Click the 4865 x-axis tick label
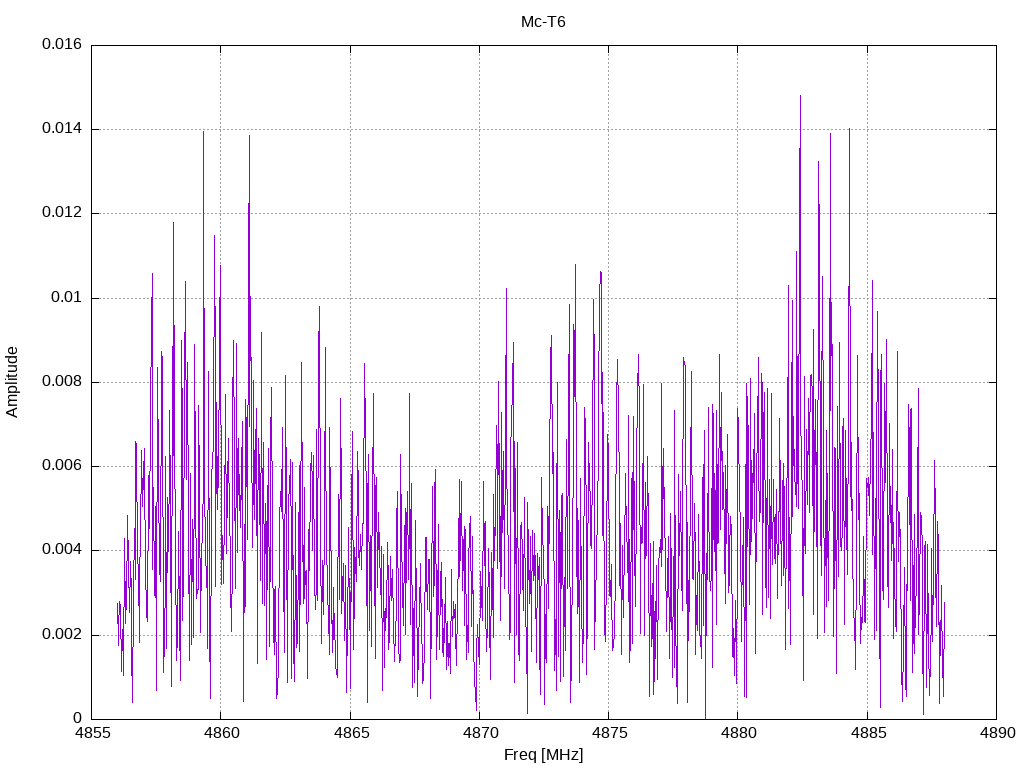Image resolution: width=1024 pixels, height=768 pixels. [350, 733]
